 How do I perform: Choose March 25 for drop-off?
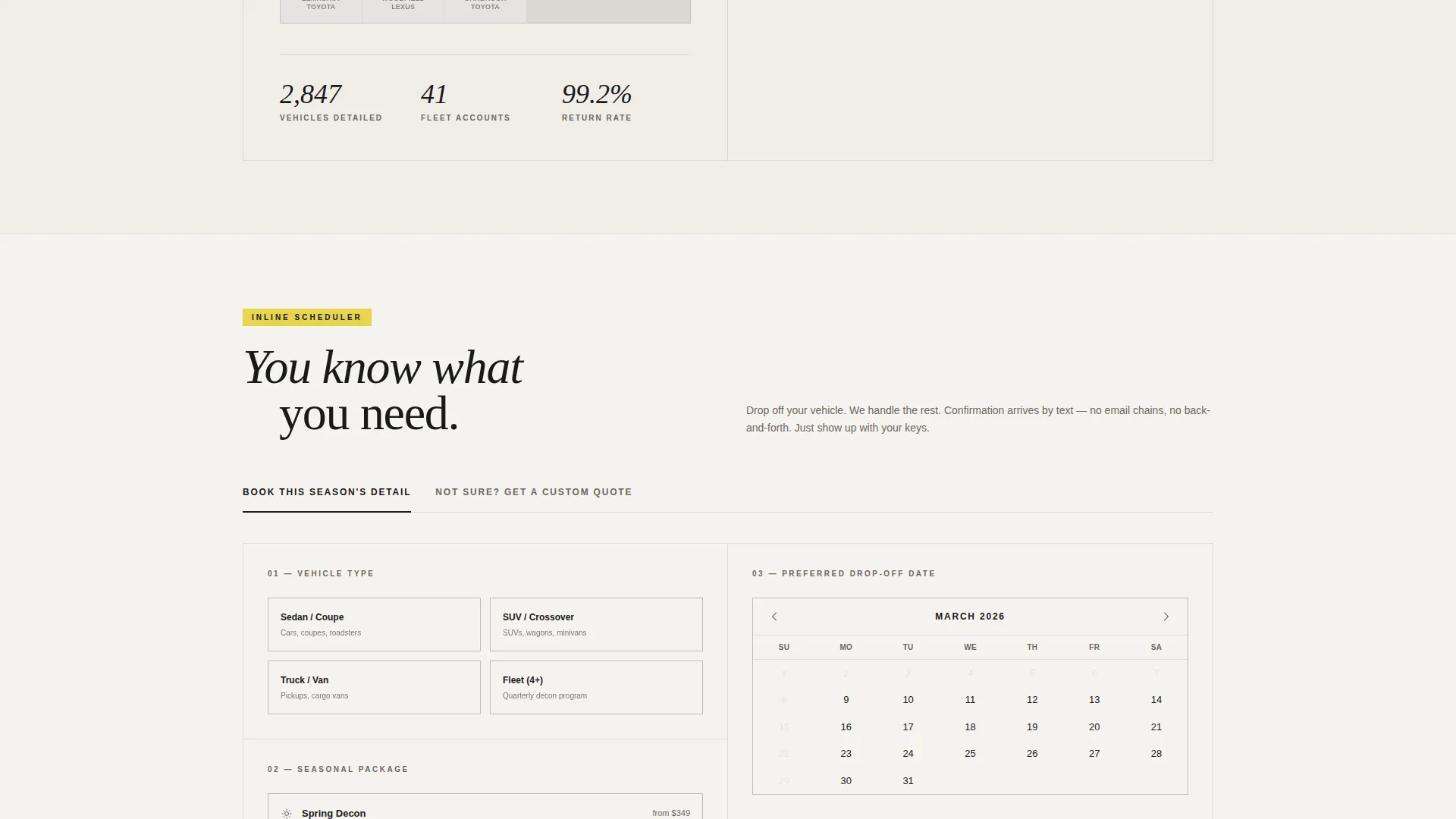pos(970,754)
